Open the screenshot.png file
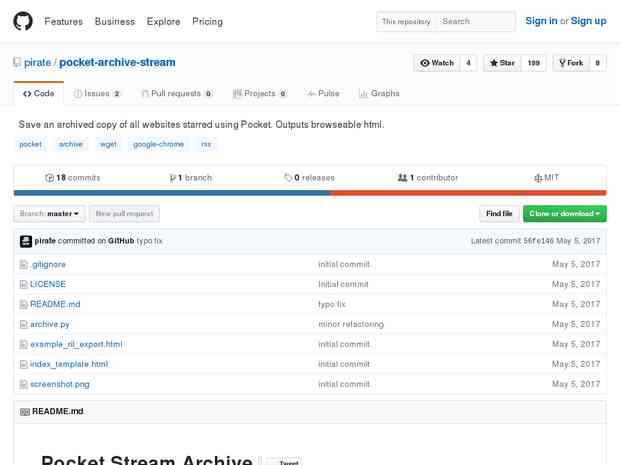620x465 pixels. point(60,384)
